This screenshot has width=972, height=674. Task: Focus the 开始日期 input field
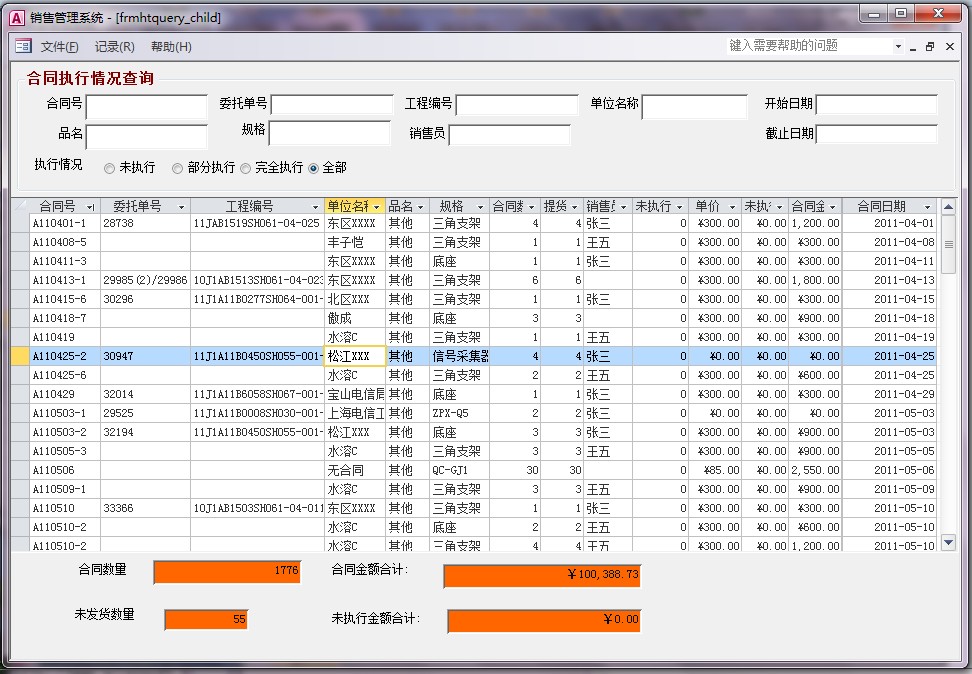tap(877, 104)
